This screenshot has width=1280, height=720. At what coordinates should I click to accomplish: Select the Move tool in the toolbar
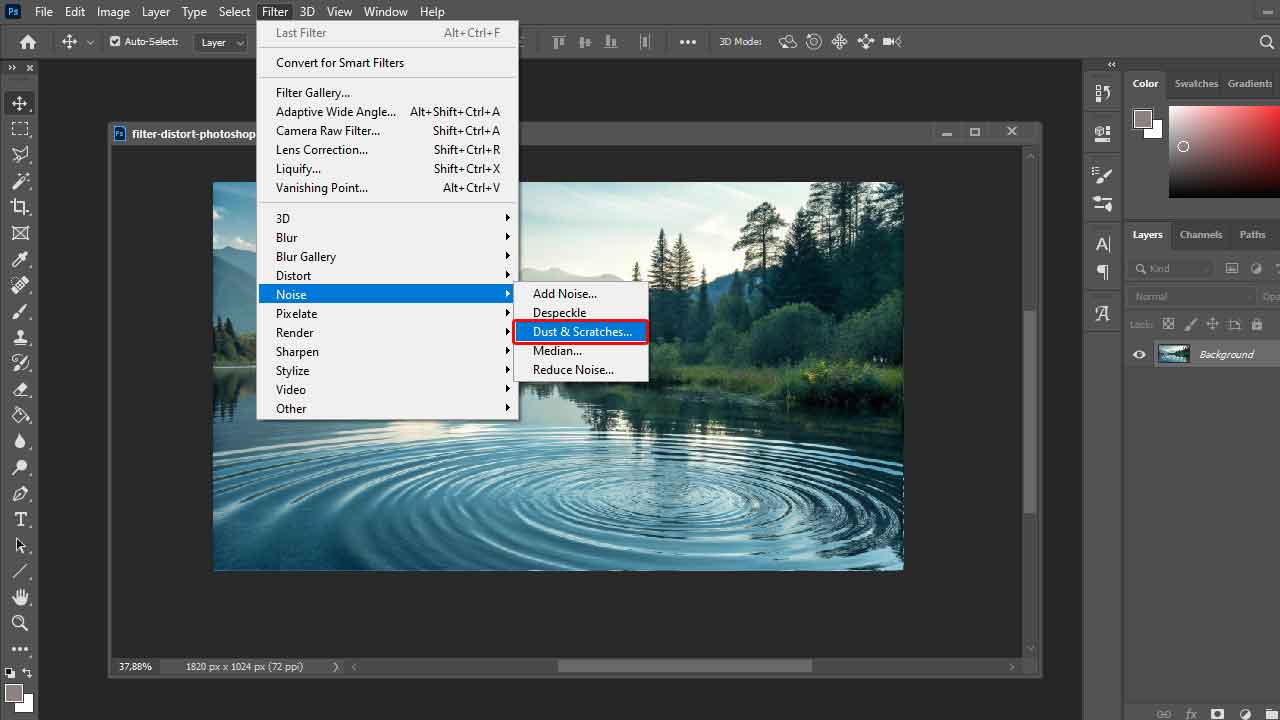pos(19,103)
